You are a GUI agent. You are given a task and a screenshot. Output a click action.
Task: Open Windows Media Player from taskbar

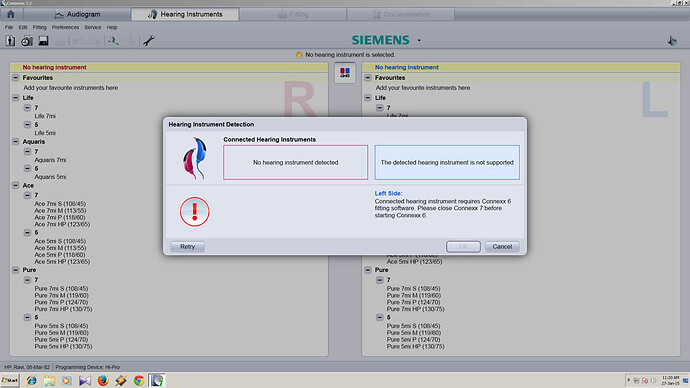[x=66, y=380]
